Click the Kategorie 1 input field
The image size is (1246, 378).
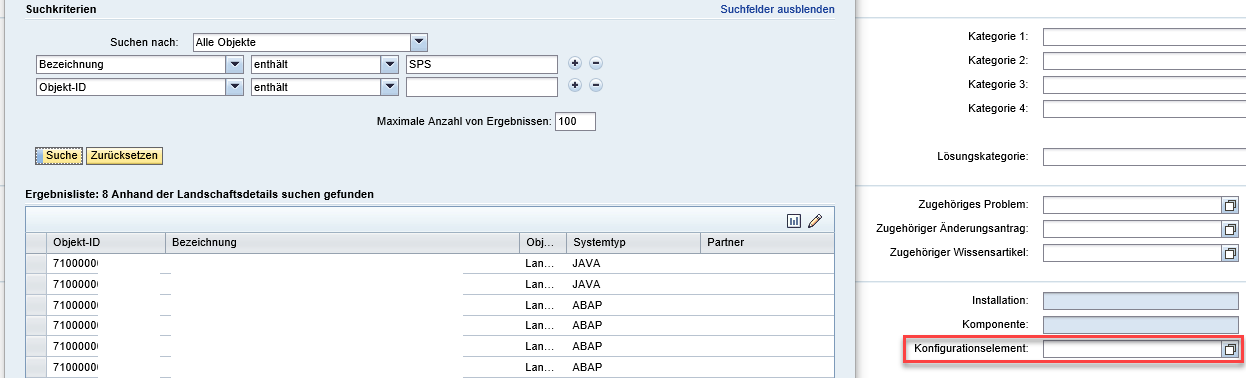point(1144,37)
